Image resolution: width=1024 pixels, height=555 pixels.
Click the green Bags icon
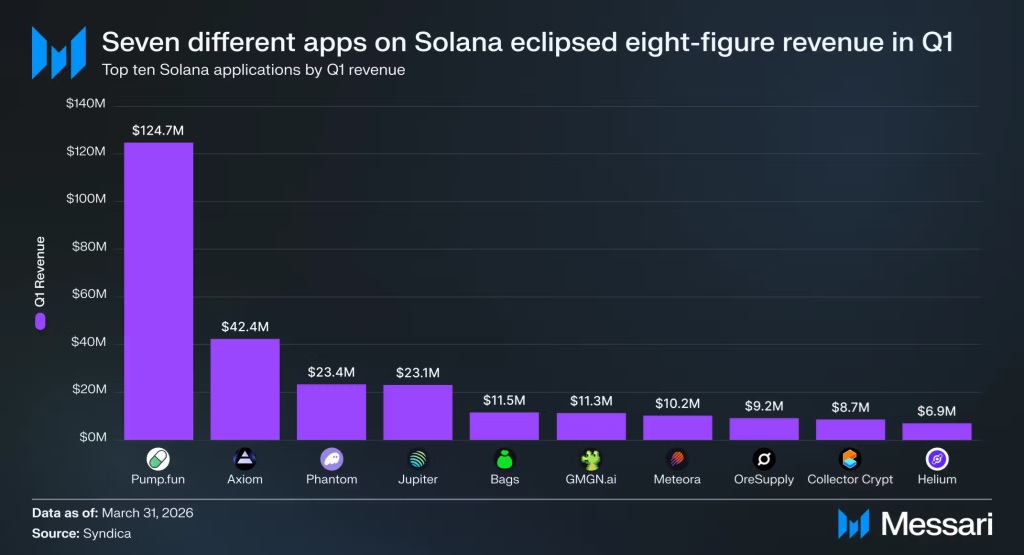[x=504, y=459]
